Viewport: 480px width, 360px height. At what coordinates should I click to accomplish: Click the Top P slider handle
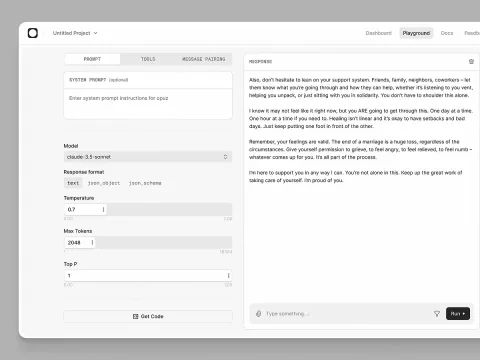228,276
